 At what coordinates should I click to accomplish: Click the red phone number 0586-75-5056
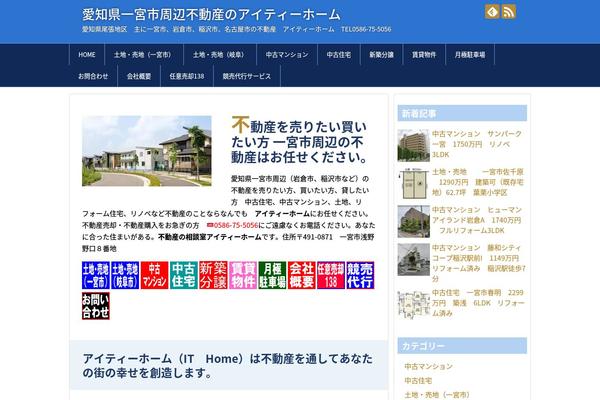tap(236, 225)
